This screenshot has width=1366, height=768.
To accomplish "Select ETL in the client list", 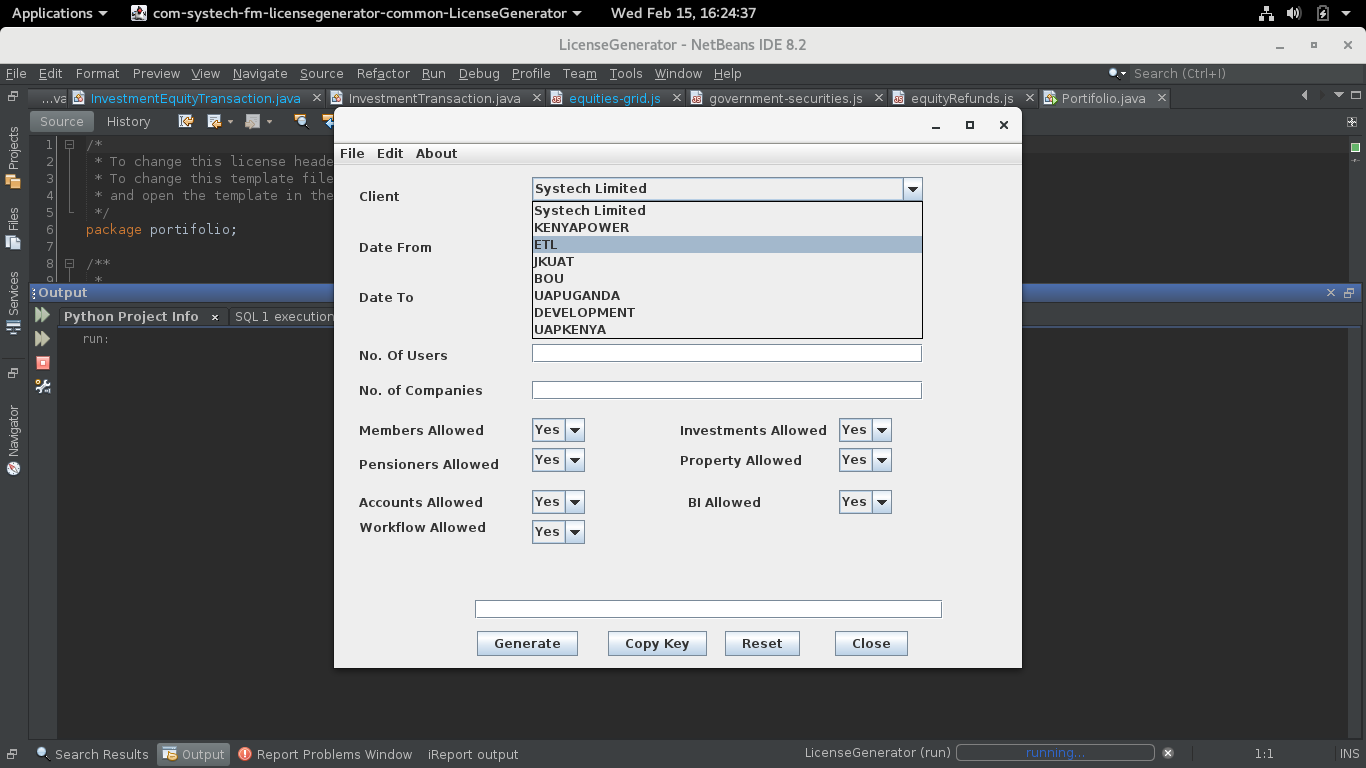I will 727,245.
